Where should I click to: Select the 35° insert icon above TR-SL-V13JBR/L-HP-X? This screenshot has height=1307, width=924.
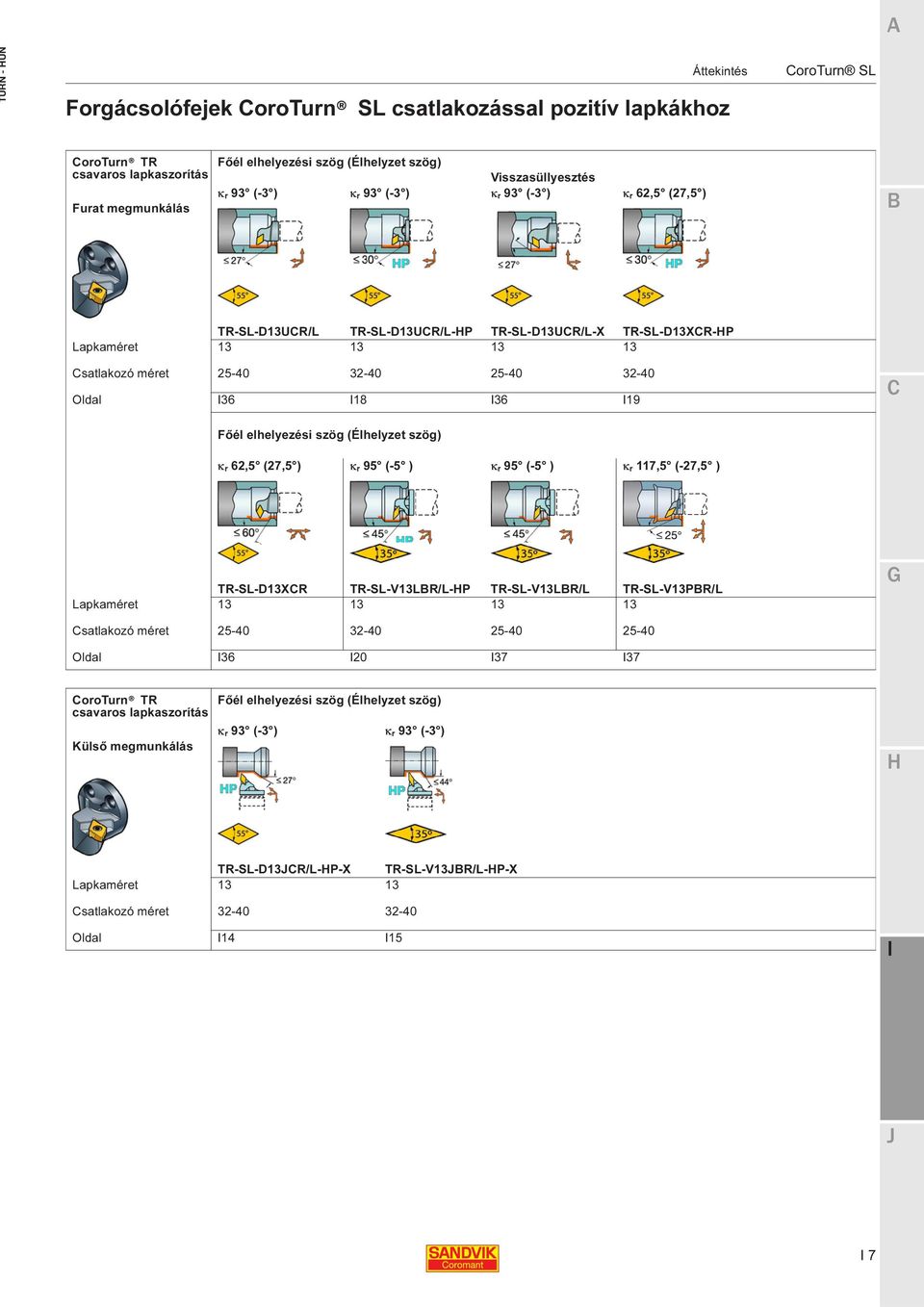pos(417,833)
